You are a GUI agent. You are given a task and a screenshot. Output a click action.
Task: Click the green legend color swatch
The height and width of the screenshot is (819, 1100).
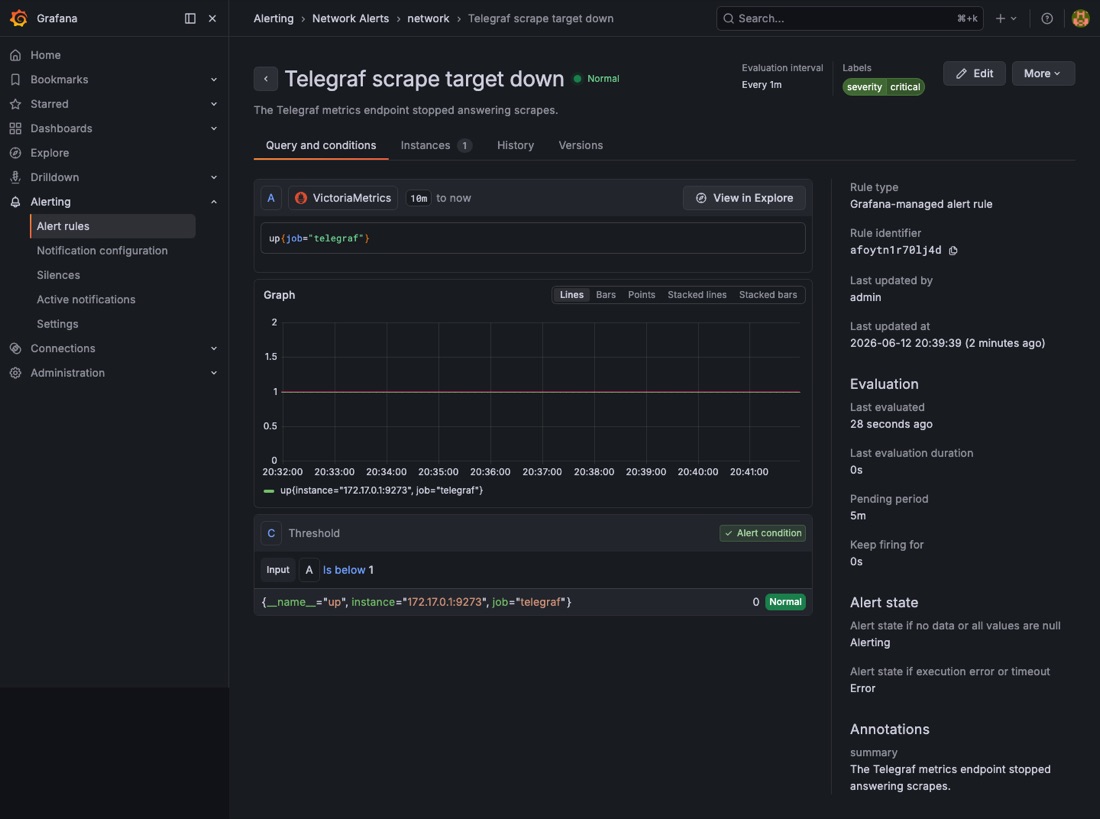click(x=269, y=491)
